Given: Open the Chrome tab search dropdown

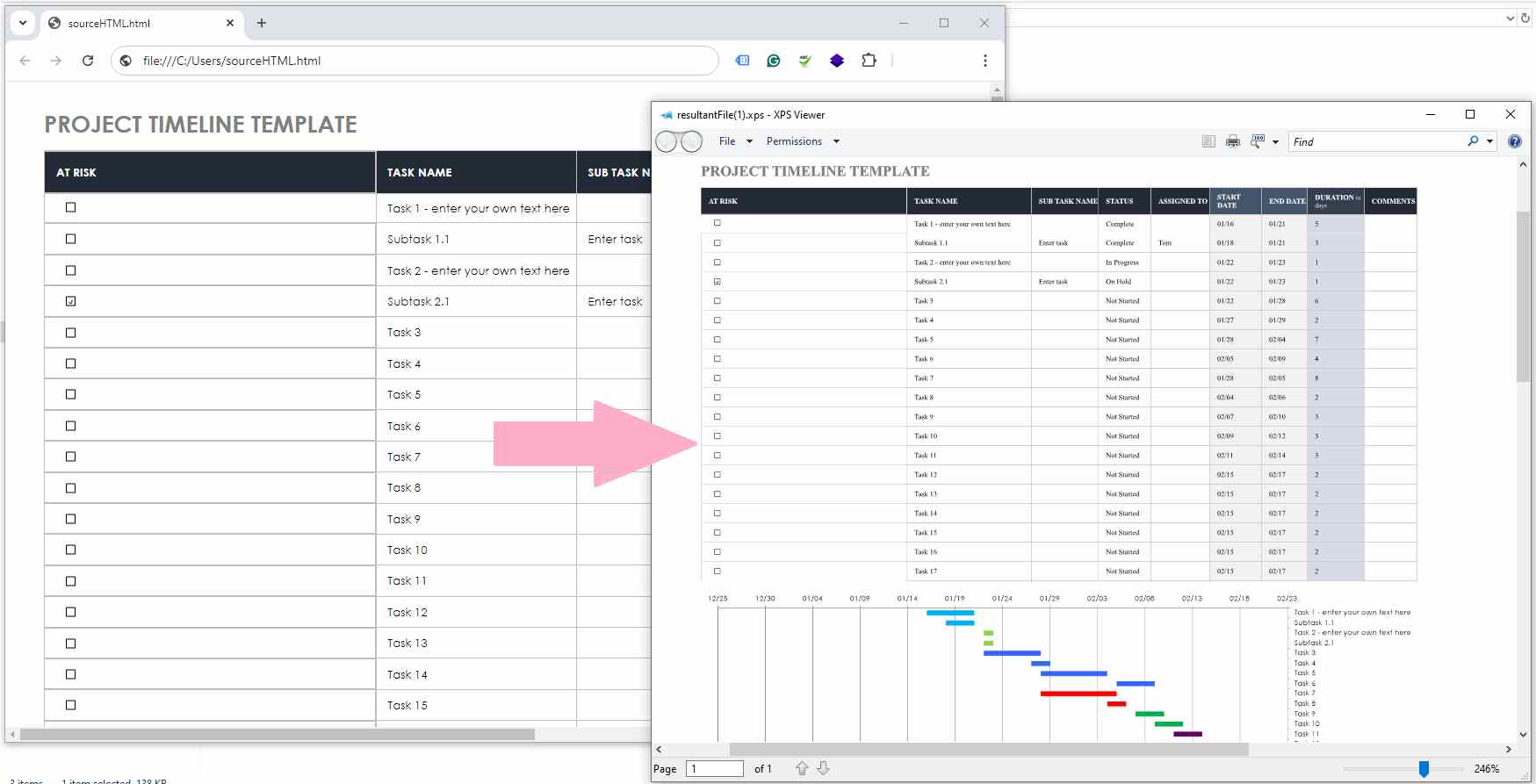Looking at the screenshot, I should 23,23.
